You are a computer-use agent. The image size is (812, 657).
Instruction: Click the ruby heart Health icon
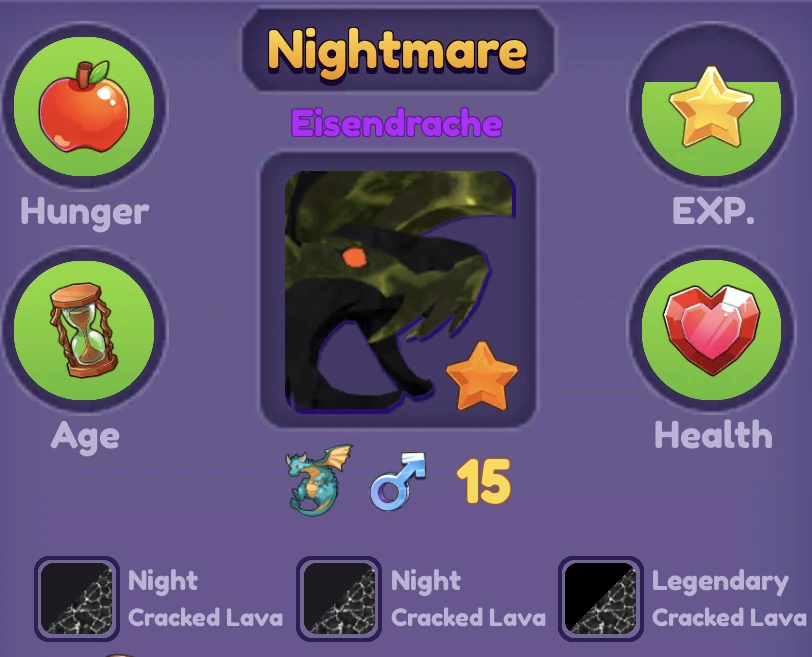[x=712, y=329]
